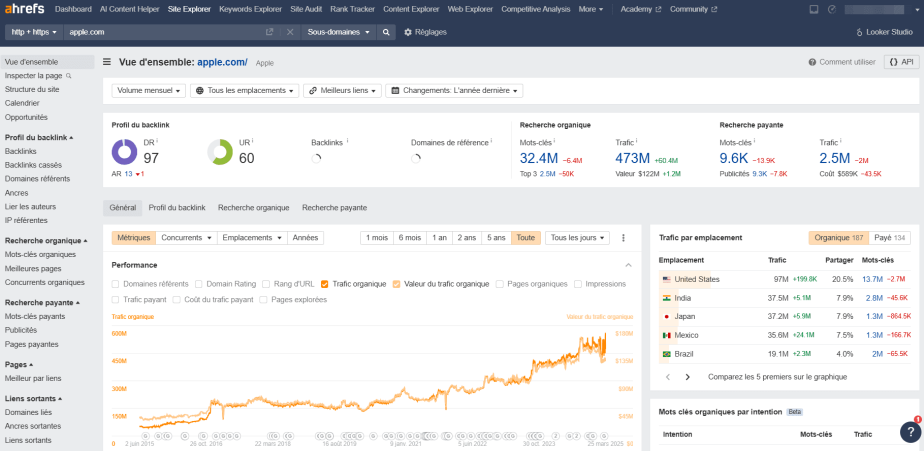Screen dimensions: 924x451
Task: Click the paid Trafic info icon
Action: (841, 141)
